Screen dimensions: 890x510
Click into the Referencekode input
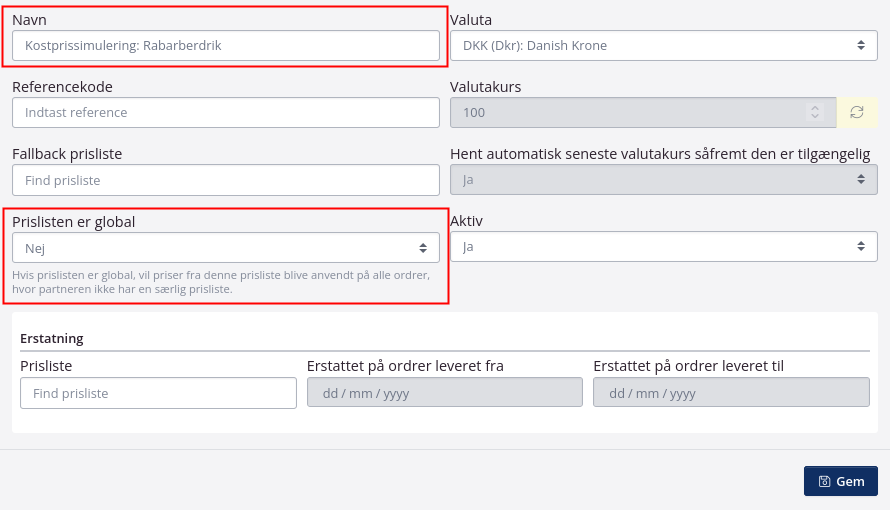225,112
